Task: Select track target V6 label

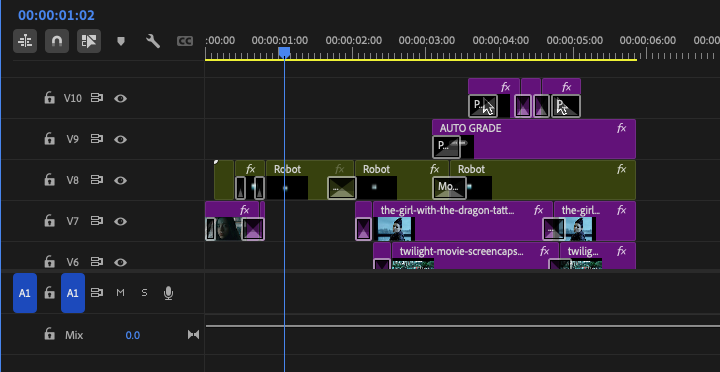Action: tap(73, 262)
